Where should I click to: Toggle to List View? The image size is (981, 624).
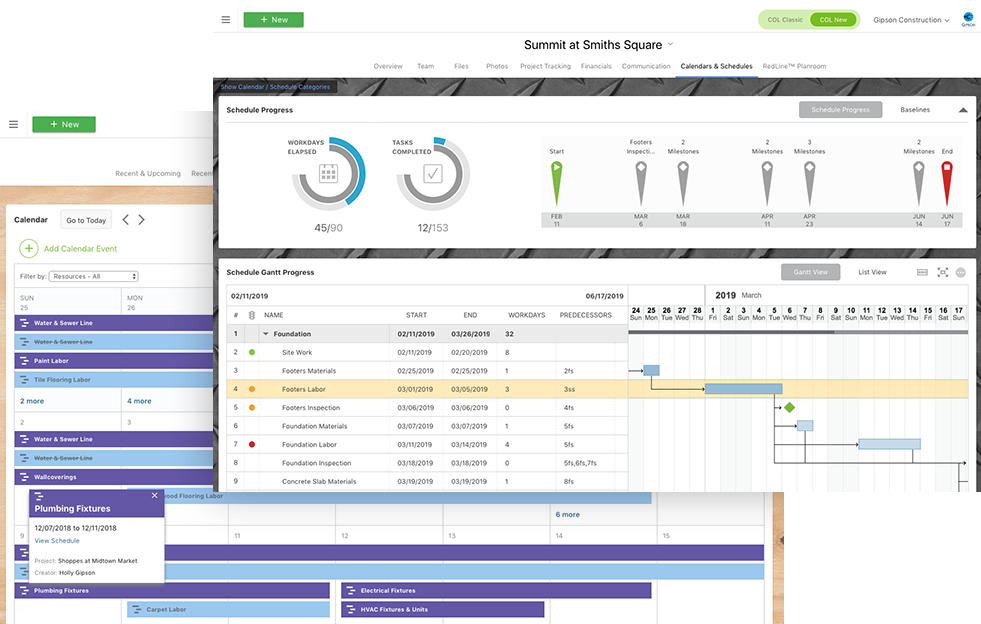[872, 272]
